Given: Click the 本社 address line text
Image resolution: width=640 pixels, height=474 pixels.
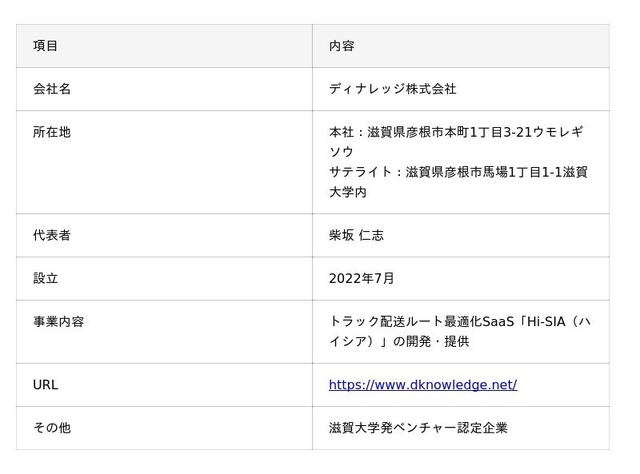Looking at the screenshot, I should 456,142.
